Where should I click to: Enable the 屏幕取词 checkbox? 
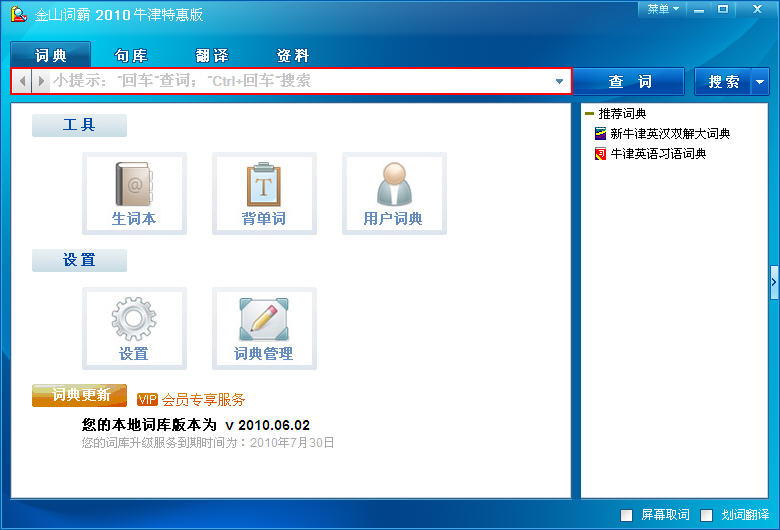click(626, 515)
